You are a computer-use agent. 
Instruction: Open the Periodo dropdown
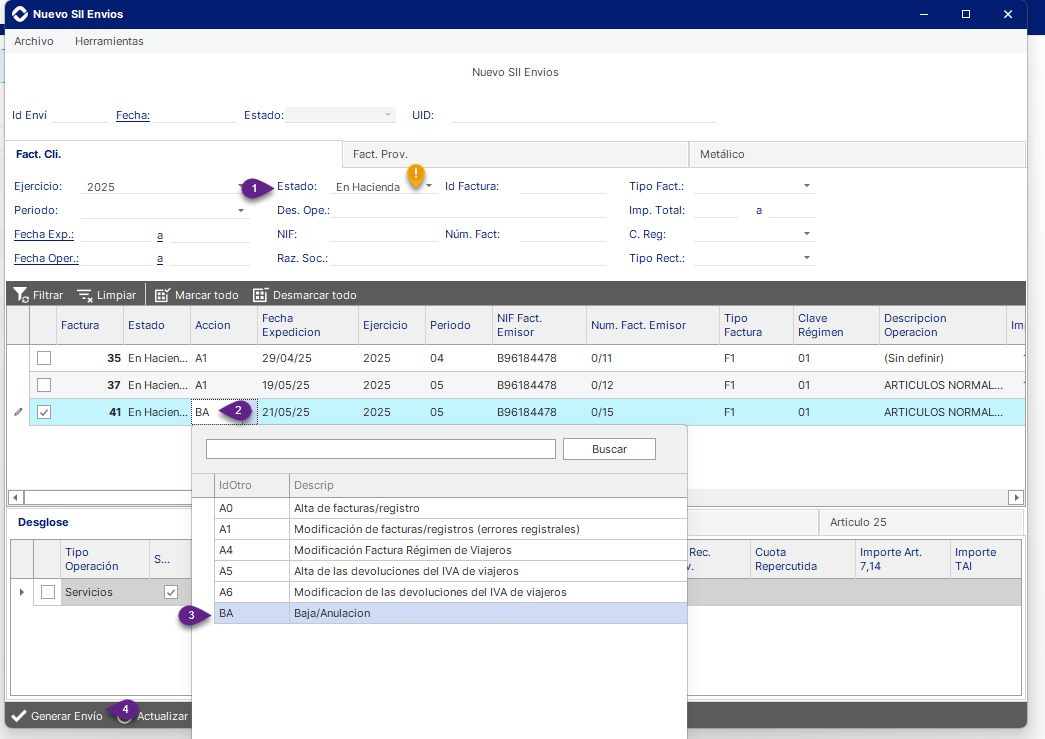click(x=241, y=211)
